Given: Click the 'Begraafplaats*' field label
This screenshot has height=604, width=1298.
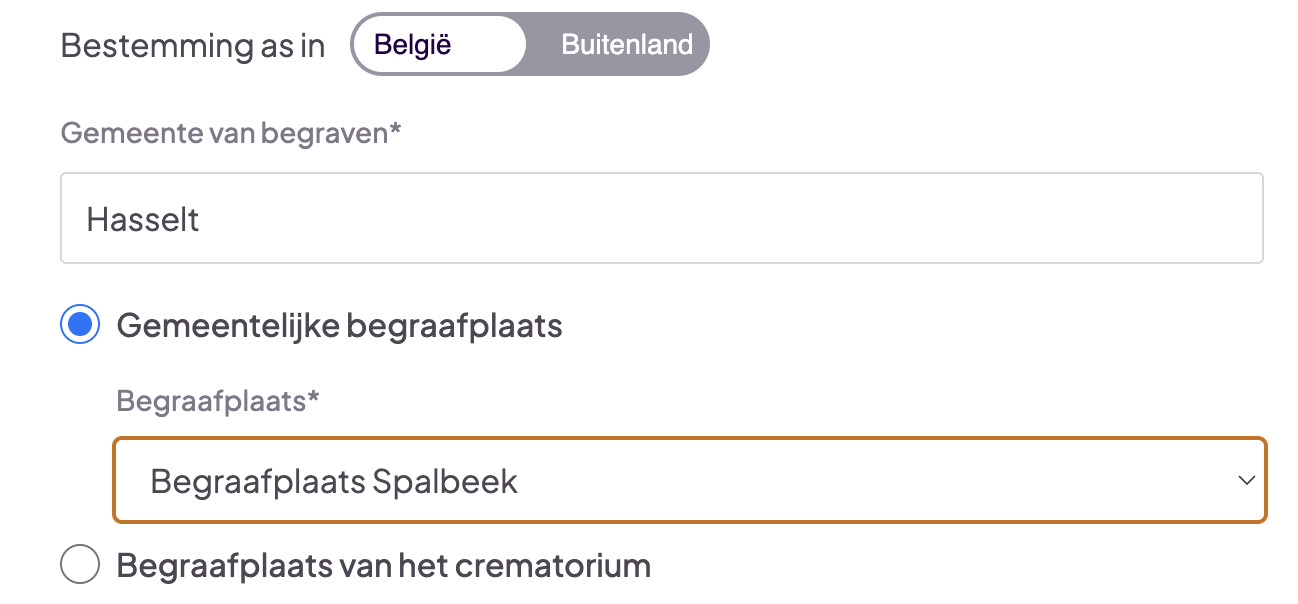Looking at the screenshot, I should pyautogui.click(x=218, y=401).
